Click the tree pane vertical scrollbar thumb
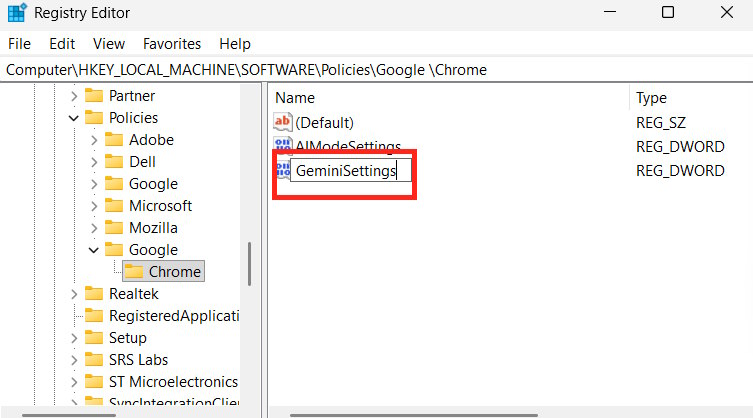 [249, 263]
